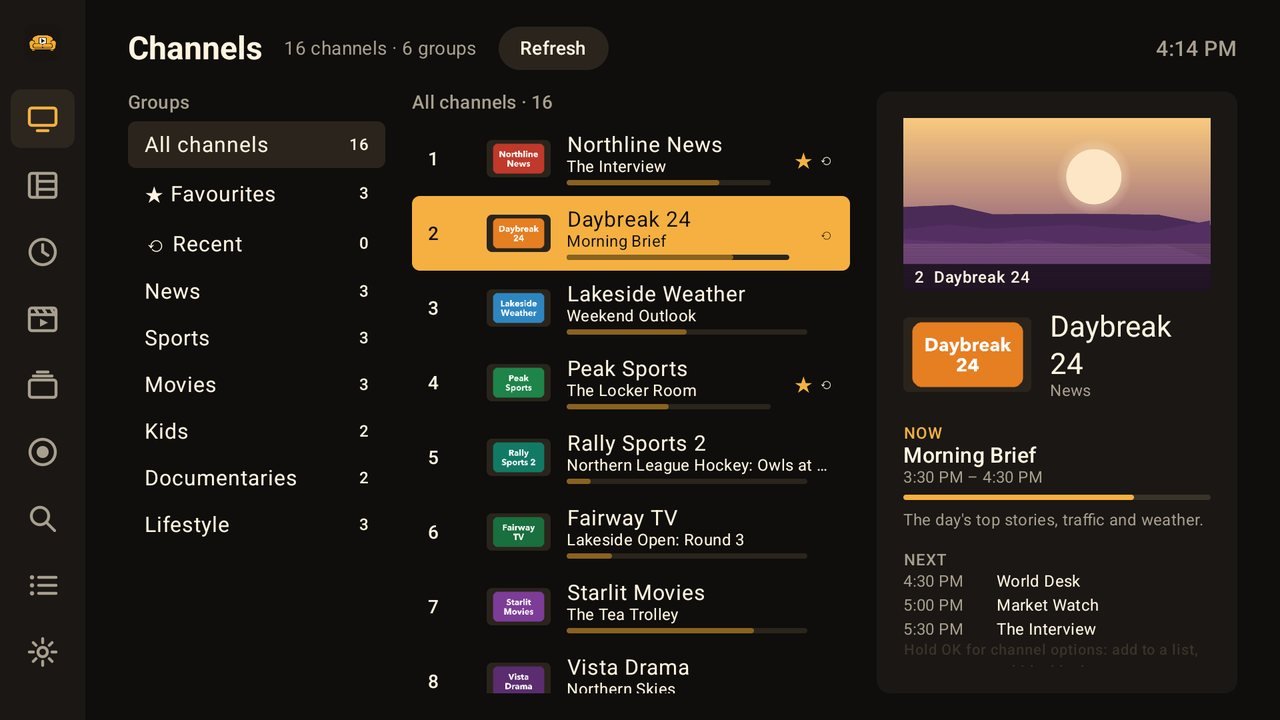Click the large Daybreak 24 logo in the details panel
1280x720 pixels.
click(967, 355)
